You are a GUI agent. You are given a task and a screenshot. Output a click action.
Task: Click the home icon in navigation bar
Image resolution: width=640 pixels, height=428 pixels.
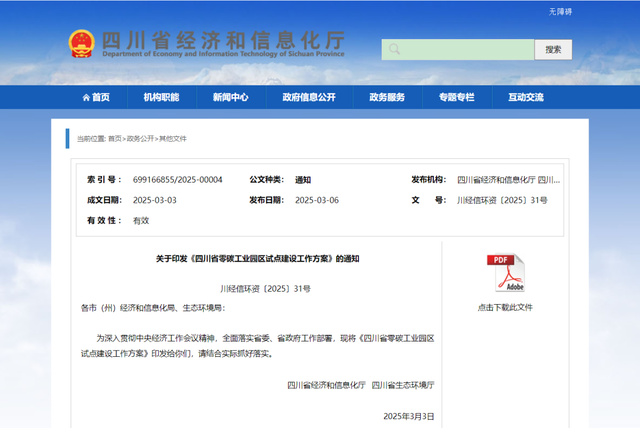point(86,98)
